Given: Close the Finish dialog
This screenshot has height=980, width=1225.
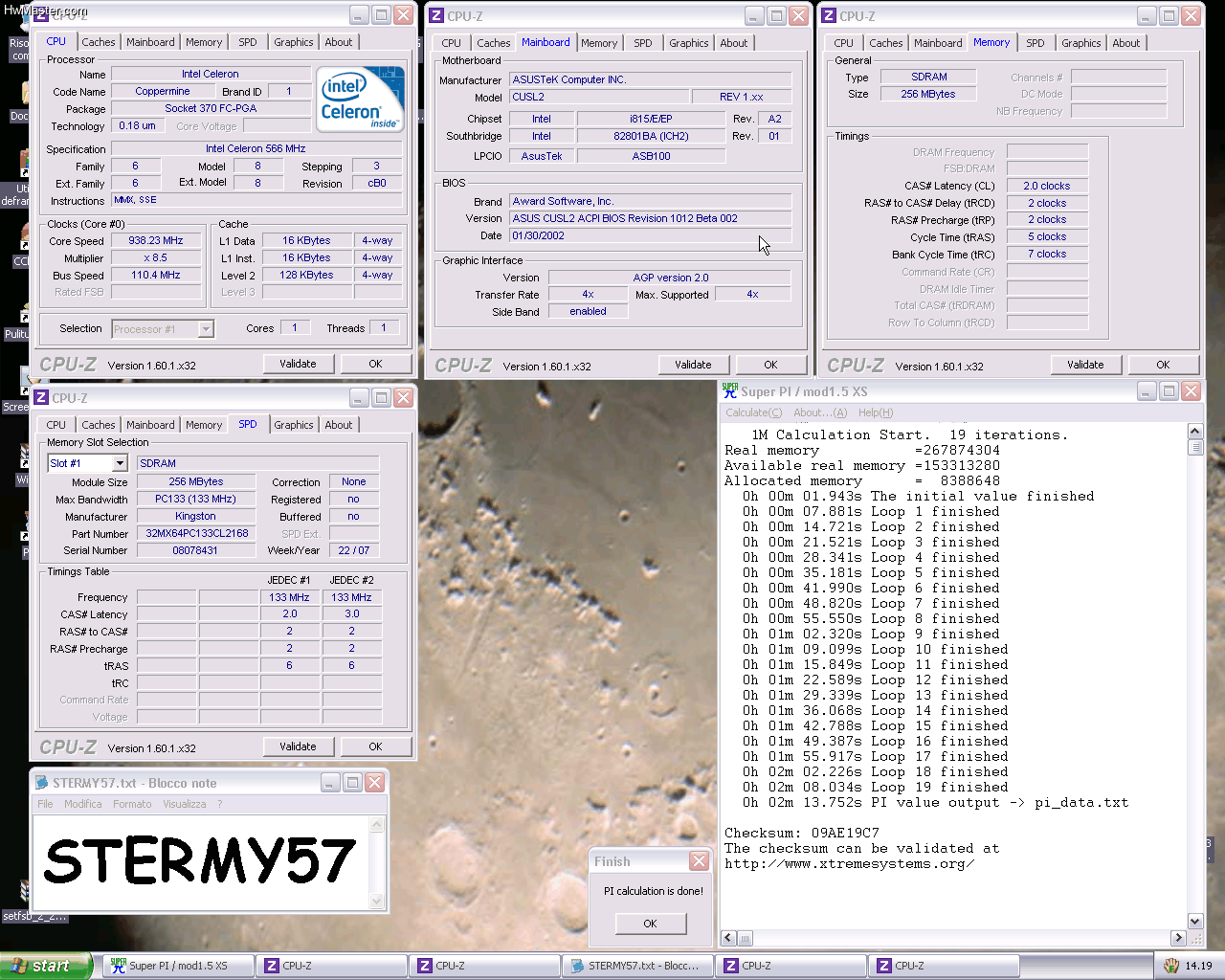Looking at the screenshot, I should click(x=700, y=861).
